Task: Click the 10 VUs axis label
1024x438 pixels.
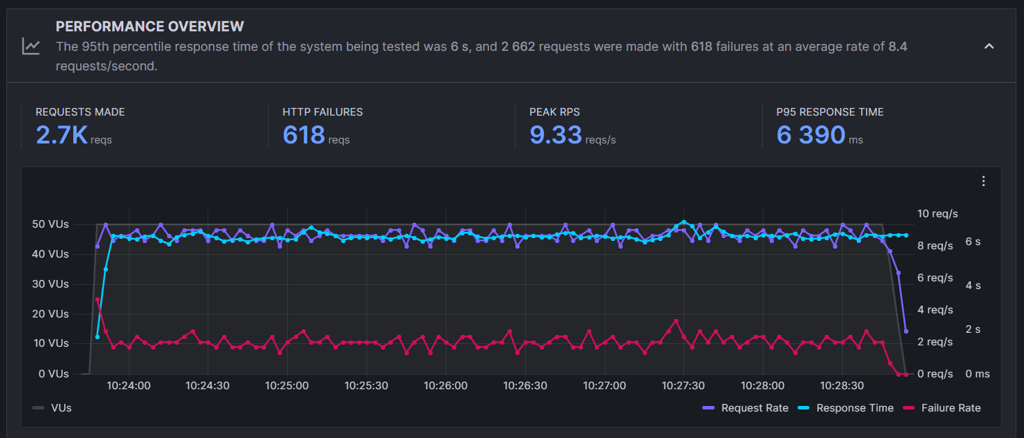Action: [49, 343]
